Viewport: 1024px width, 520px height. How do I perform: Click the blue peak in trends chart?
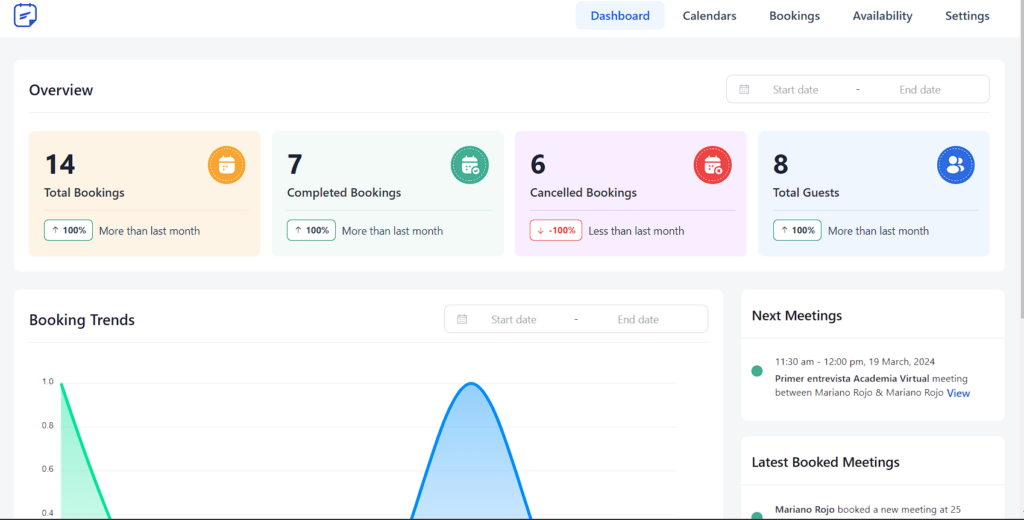pos(471,385)
